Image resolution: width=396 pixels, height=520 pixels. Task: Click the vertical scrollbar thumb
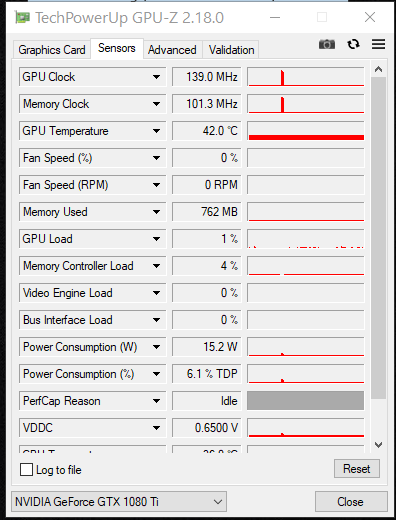click(378, 238)
